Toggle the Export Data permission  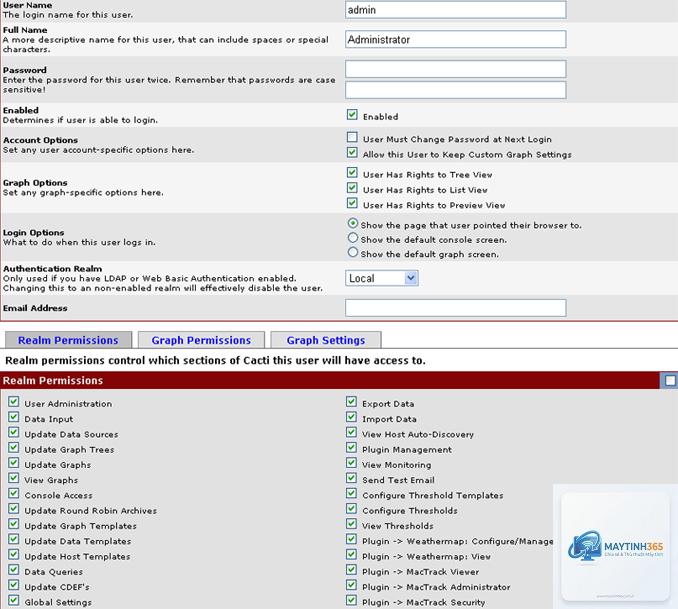coord(351,401)
